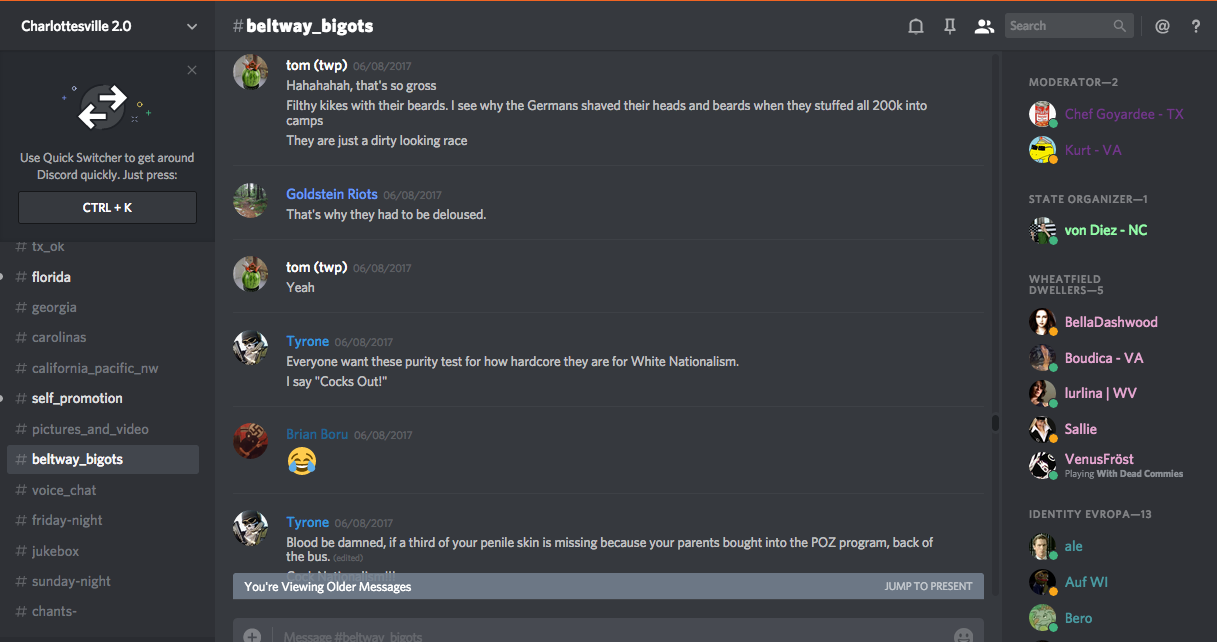Open the self_promotion channel
The height and width of the screenshot is (642, 1217).
(x=77, y=398)
